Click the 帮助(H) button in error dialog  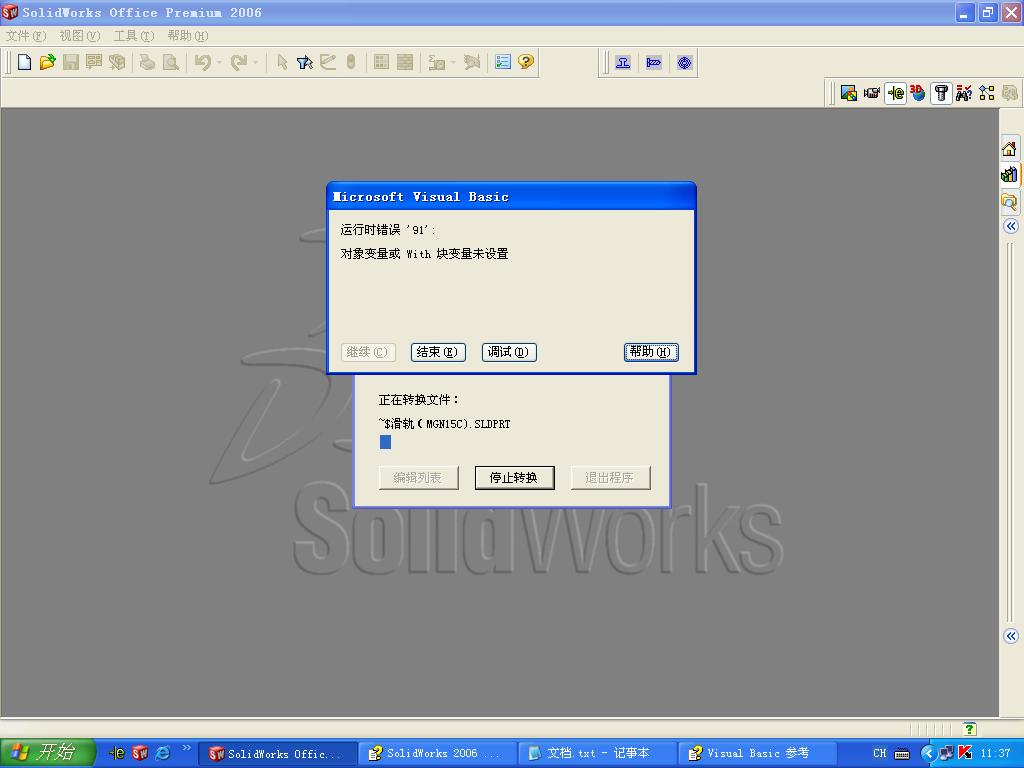(651, 352)
